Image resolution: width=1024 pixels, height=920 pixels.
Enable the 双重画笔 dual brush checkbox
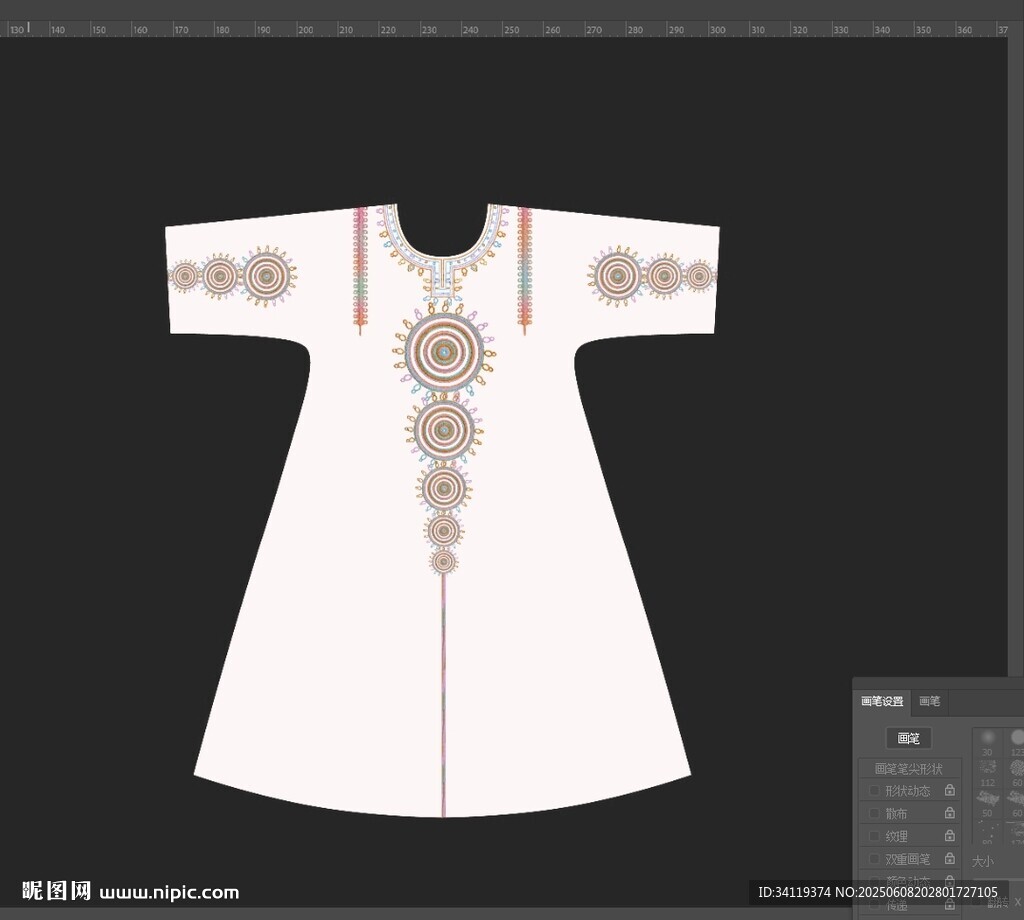(874, 859)
